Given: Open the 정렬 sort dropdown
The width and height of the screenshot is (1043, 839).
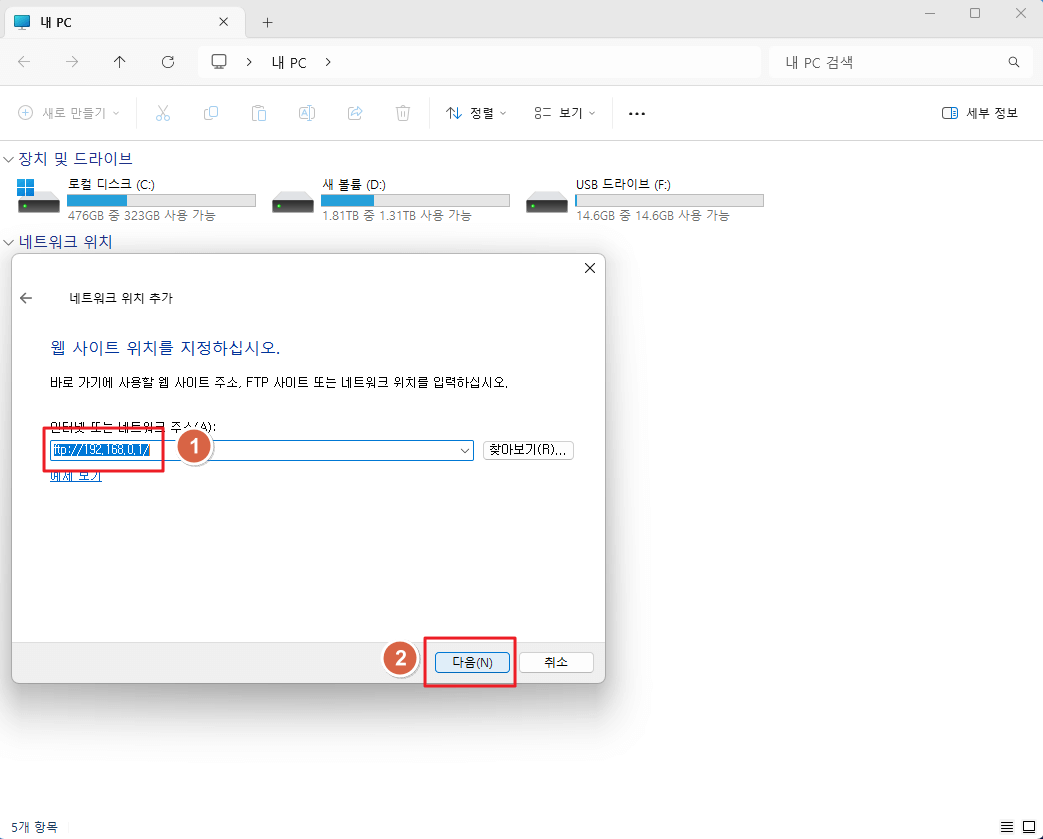Looking at the screenshot, I should 476,113.
